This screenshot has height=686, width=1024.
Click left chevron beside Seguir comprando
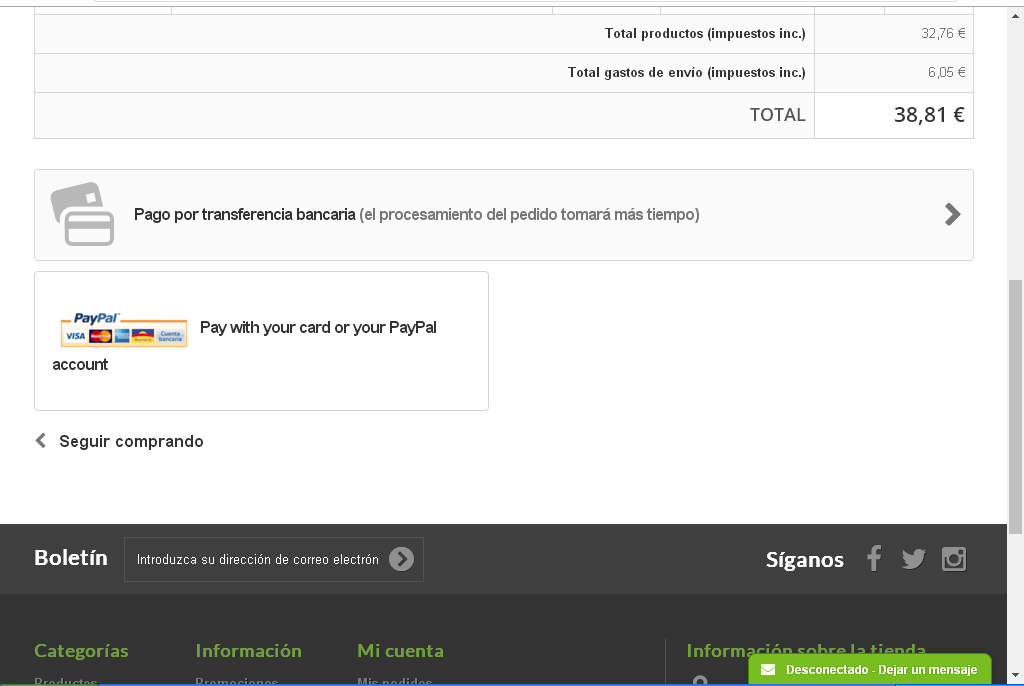[x=41, y=441]
